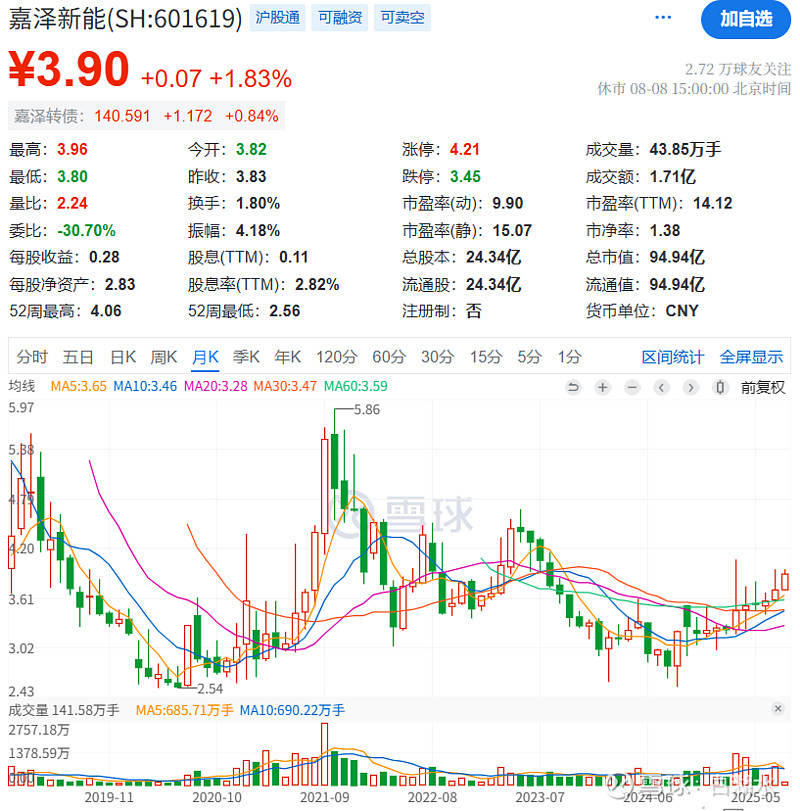The height and width of the screenshot is (811, 800).
Task: Click the chart reset/undo arrow icon
Action: click(573, 387)
